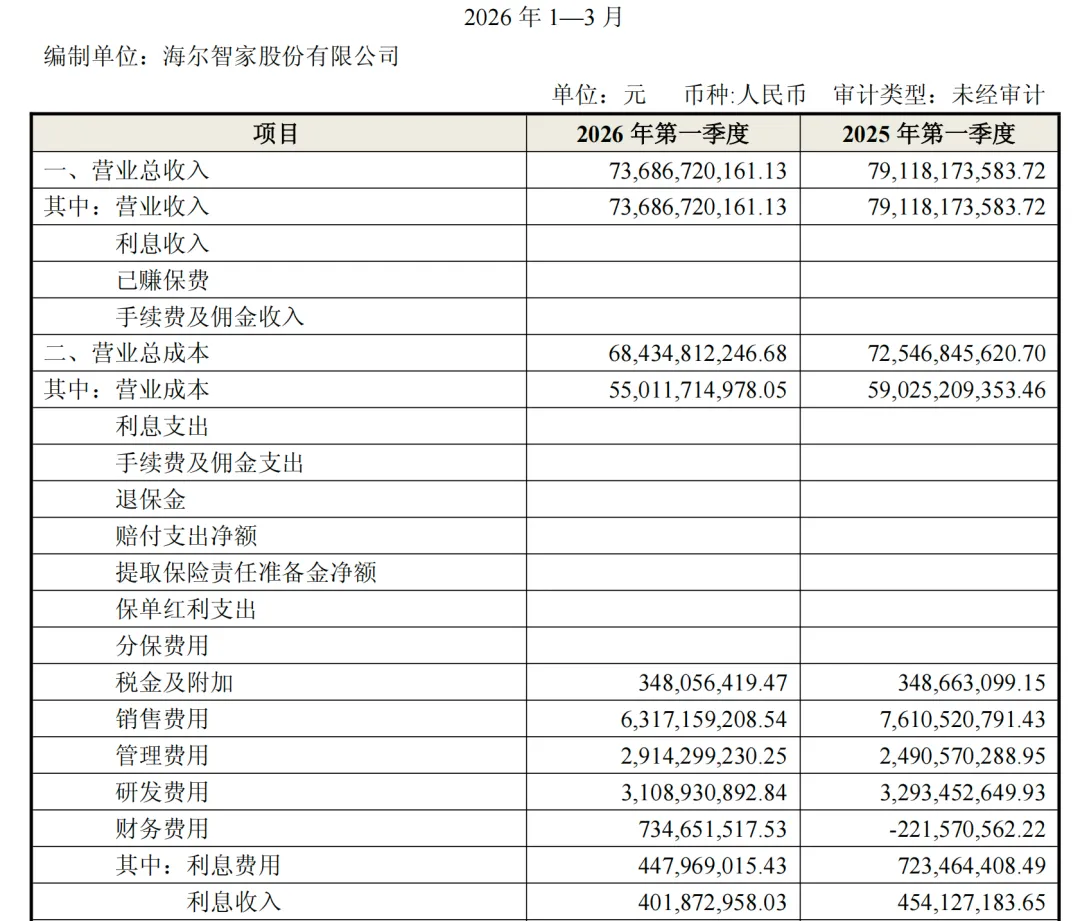Click the 其中：营业收入 row label
Image resolution: width=1080 pixels, height=921 pixels.
127,207
